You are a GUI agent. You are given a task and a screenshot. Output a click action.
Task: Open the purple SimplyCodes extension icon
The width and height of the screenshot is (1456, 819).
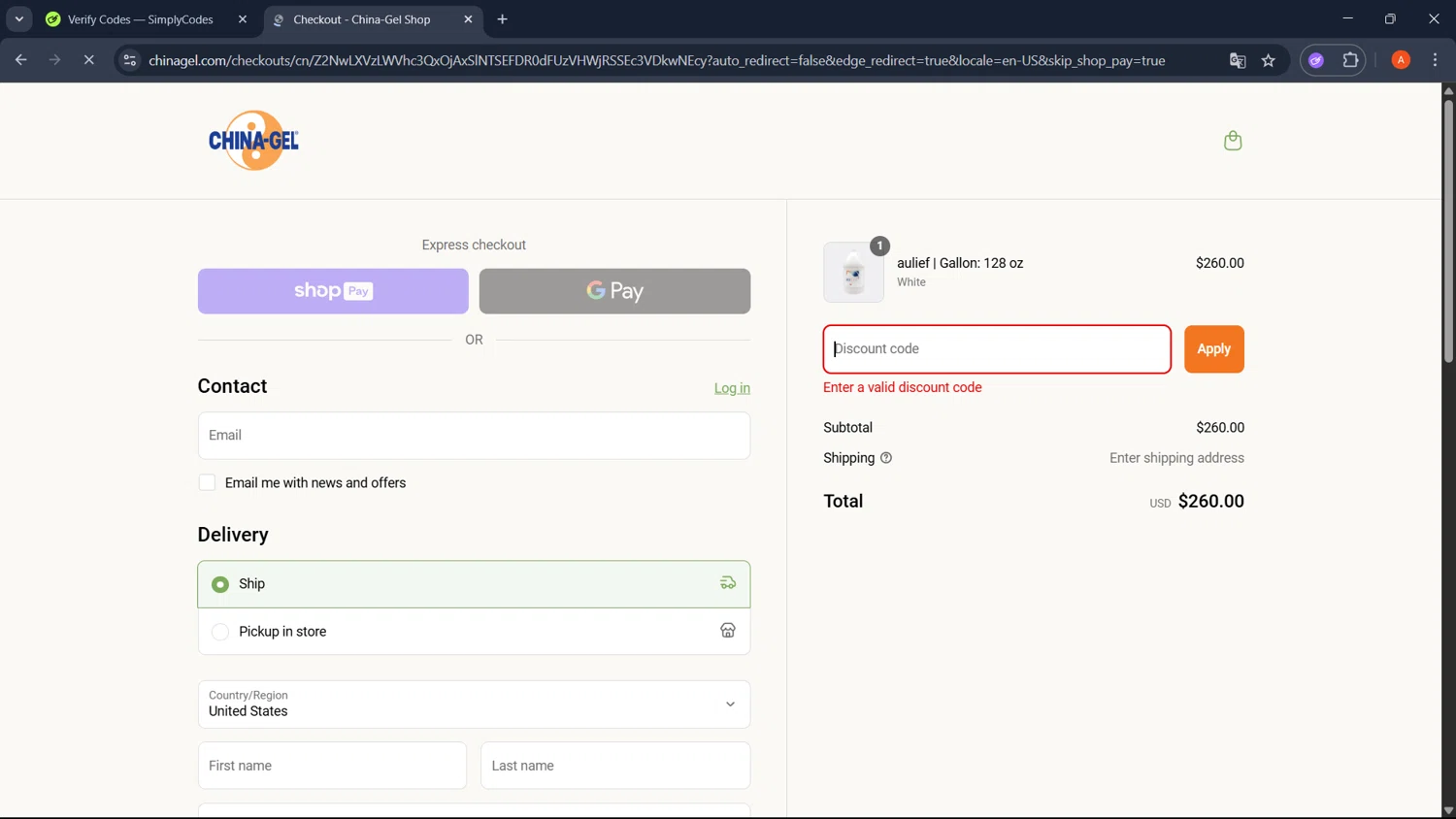pyautogui.click(x=1316, y=60)
